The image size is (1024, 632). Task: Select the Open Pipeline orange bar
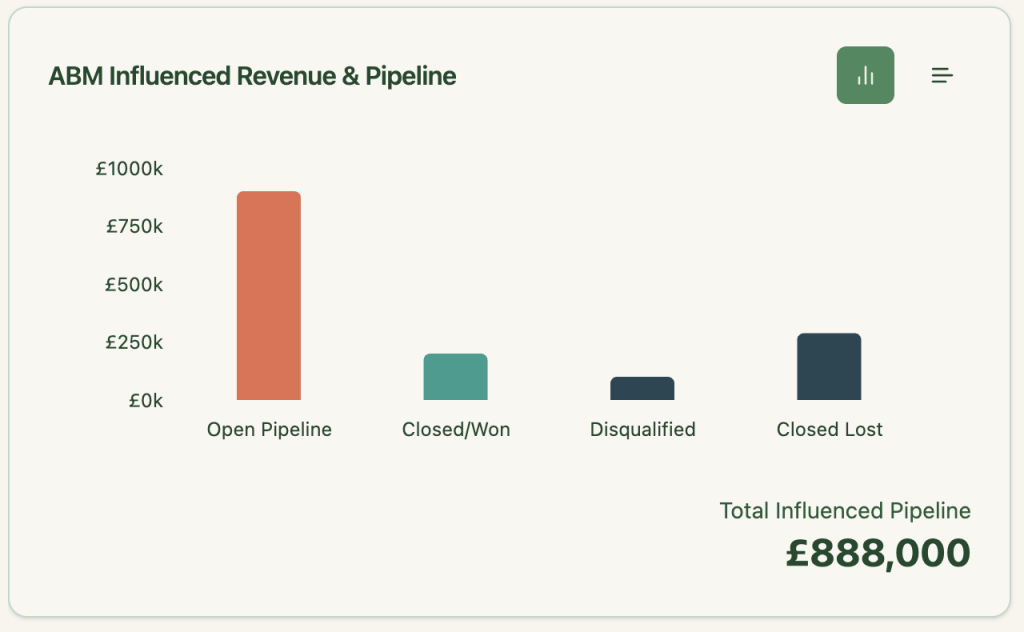pyautogui.click(x=268, y=295)
